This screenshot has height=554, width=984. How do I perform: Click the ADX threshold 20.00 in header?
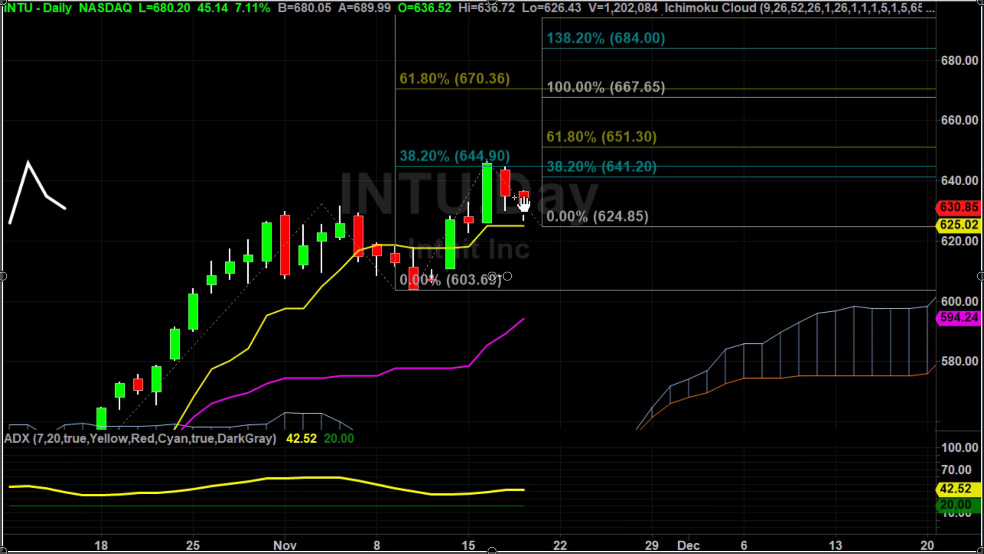[x=339, y=439]
